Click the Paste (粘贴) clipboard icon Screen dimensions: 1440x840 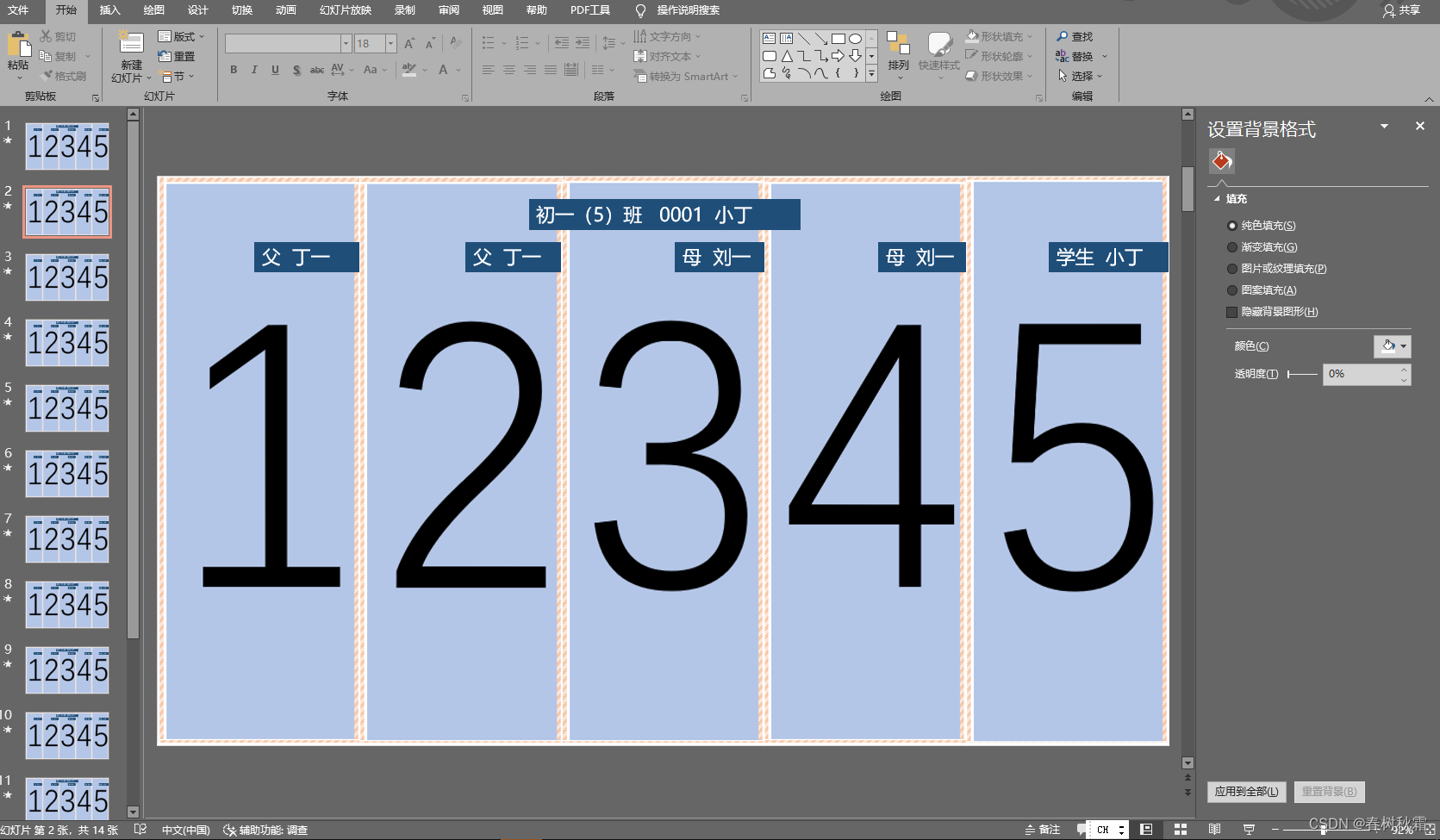click(18, 43)
